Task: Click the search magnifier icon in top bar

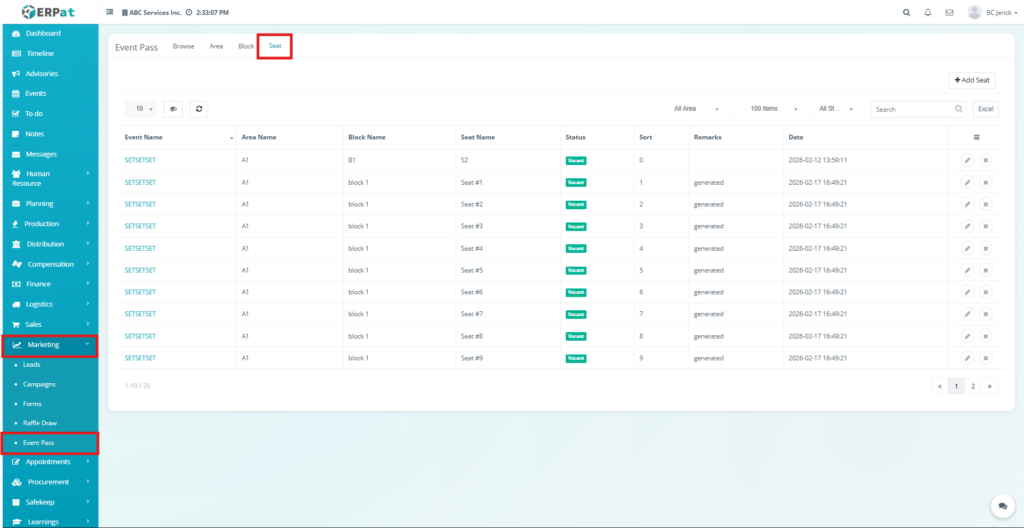Action: tap(906, 12)
